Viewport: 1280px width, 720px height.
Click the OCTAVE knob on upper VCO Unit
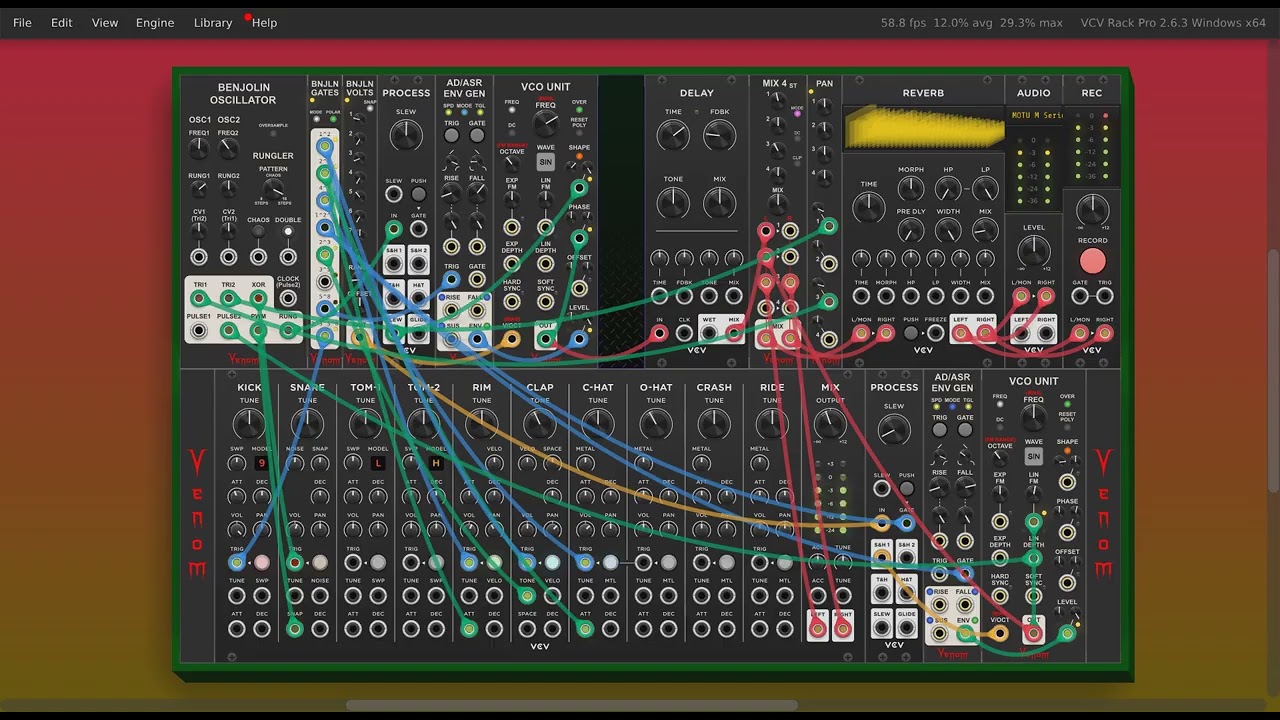click(512, 166)
